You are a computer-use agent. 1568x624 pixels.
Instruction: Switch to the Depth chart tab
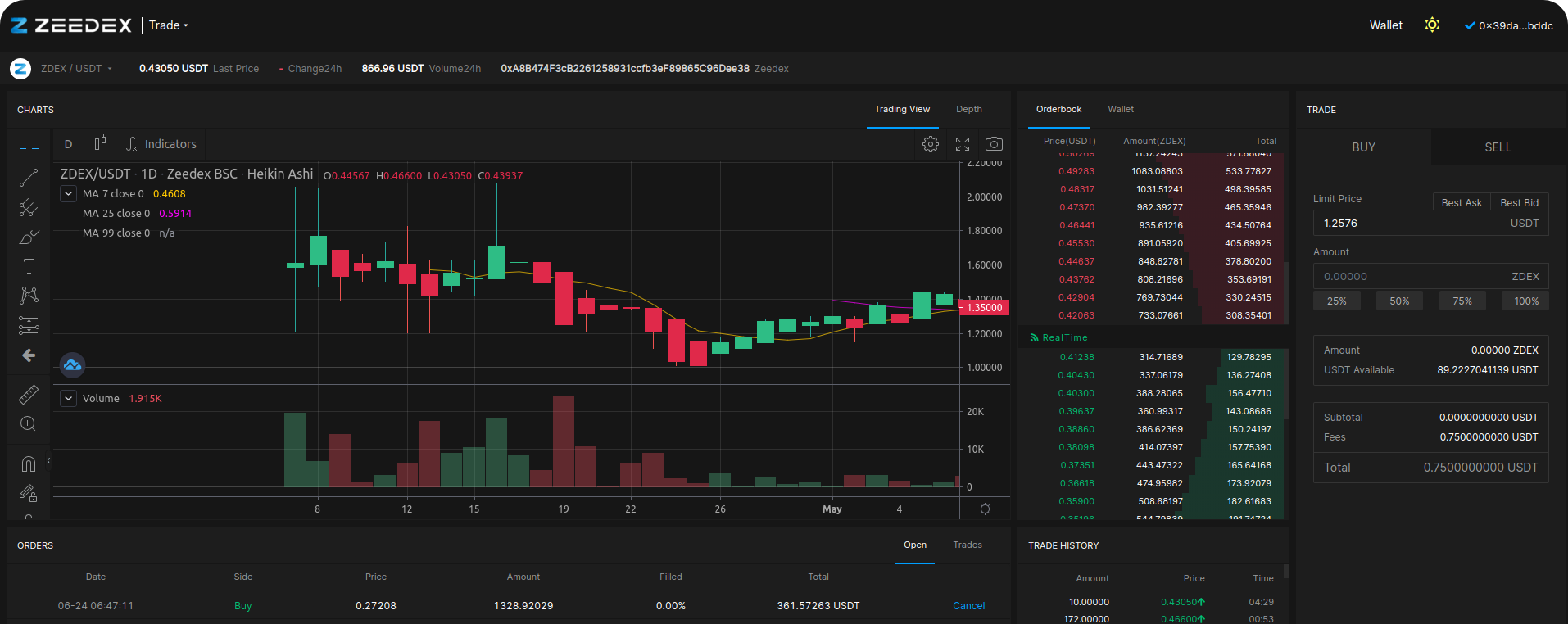pos(968,109)
